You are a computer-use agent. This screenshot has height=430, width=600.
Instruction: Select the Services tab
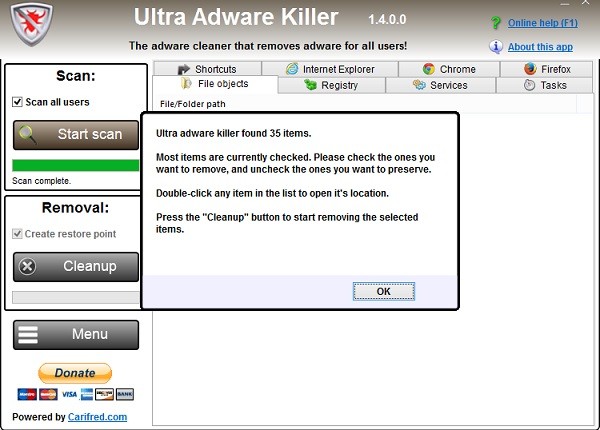[x=441, y=85]
